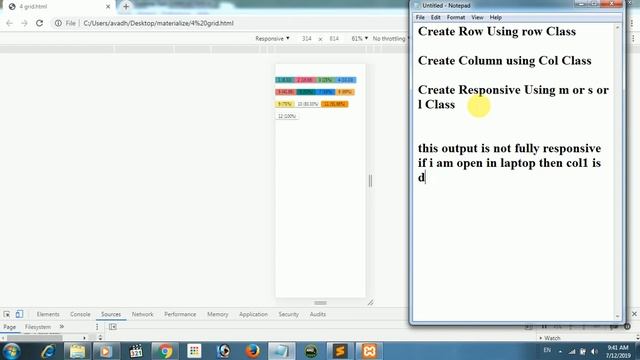Screen dimensions: 640x360
Task: Select the Filesystem sub-tab
Action: point(38,327)
